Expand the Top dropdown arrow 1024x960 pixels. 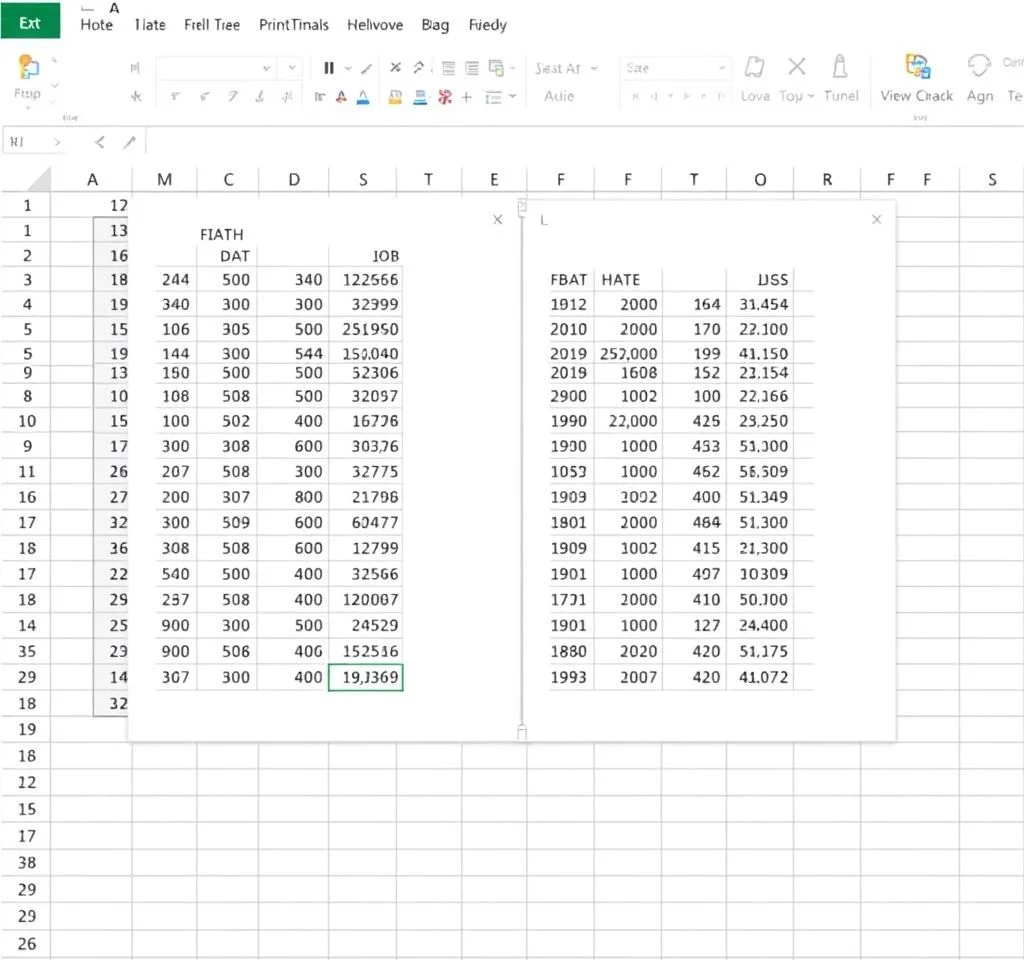pos(812,97)
